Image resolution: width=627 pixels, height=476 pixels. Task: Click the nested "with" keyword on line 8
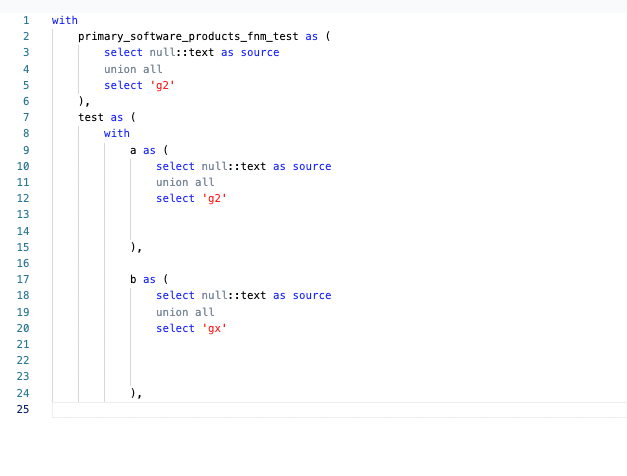pyautogui.click(x=116, y=133)
